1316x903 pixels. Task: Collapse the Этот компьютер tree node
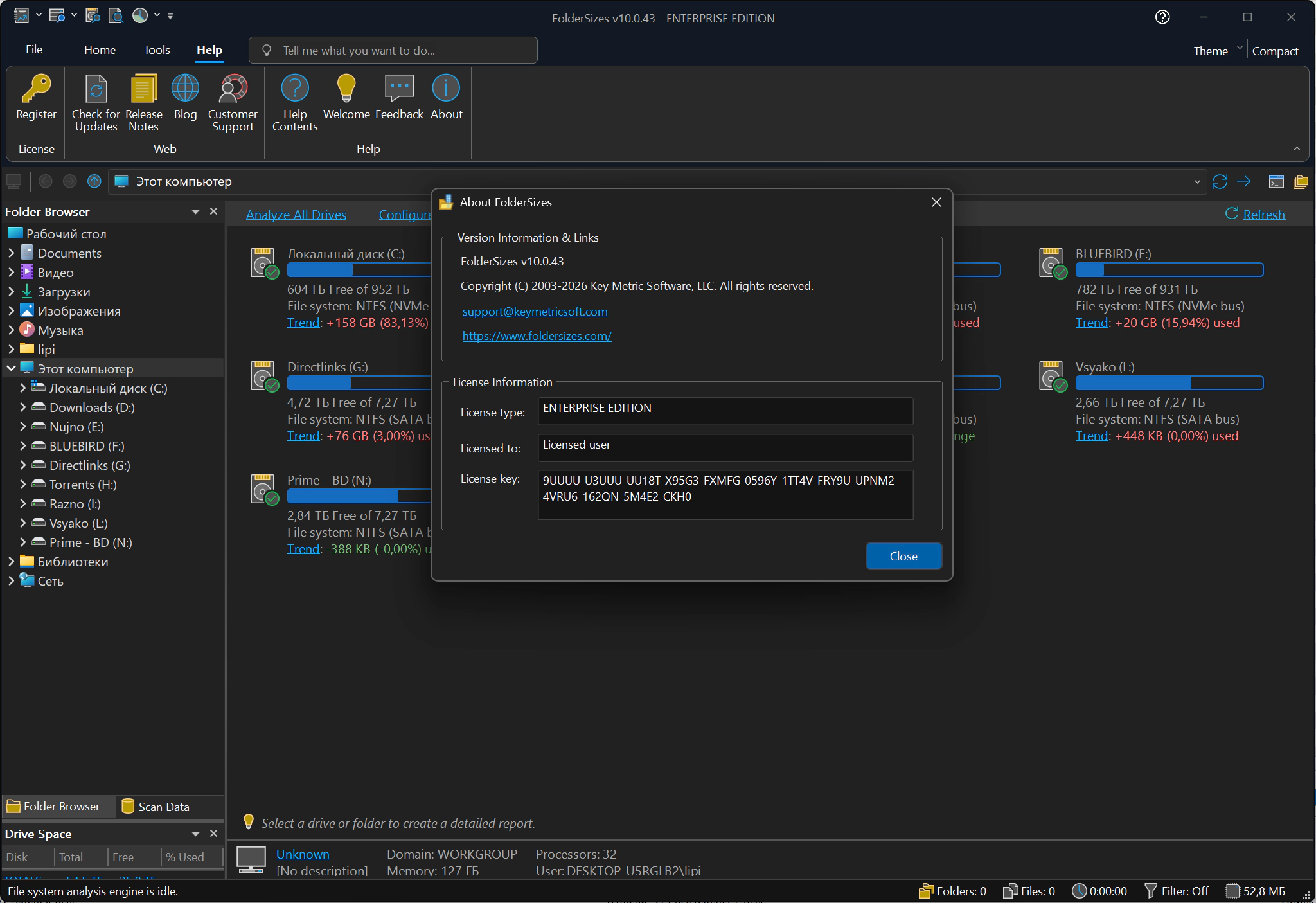point(12,369)
